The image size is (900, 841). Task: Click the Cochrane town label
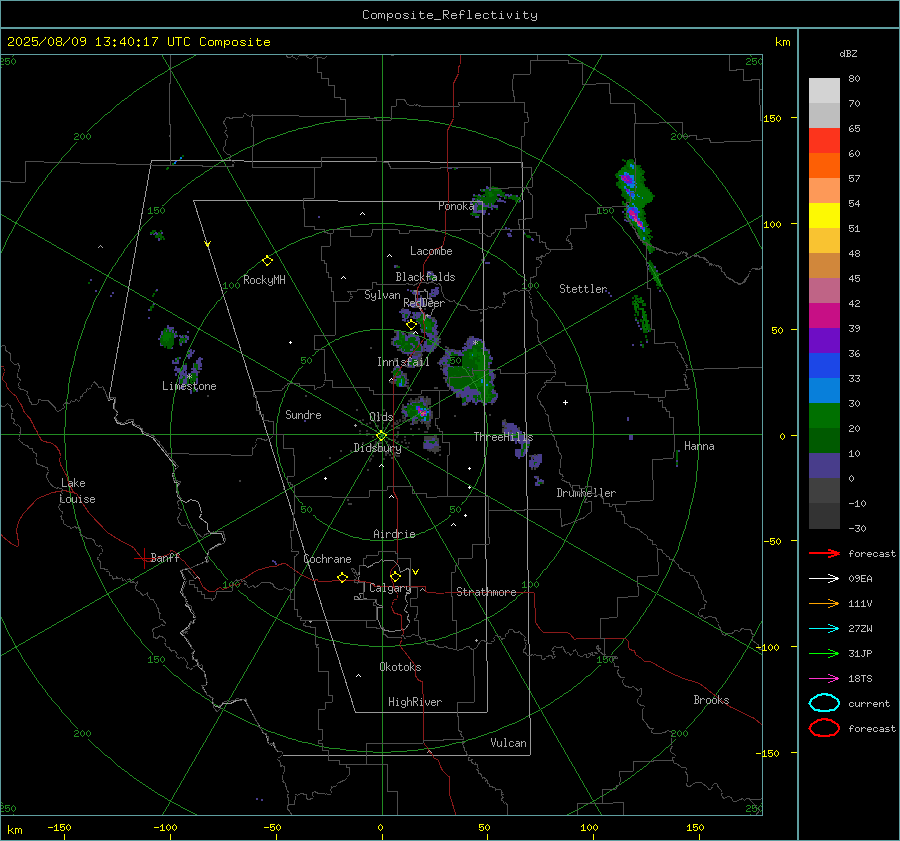point(327,559)
